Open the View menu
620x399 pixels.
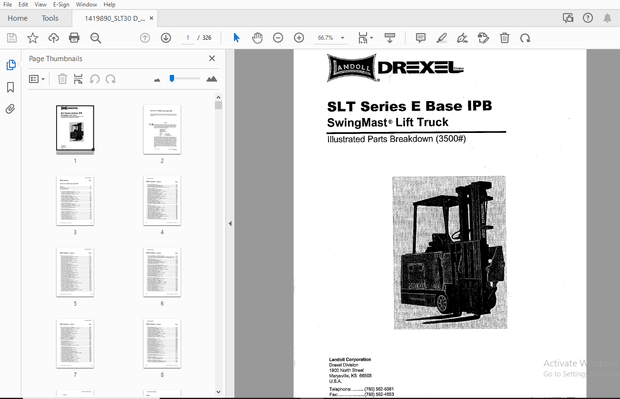tap(40, 4)
